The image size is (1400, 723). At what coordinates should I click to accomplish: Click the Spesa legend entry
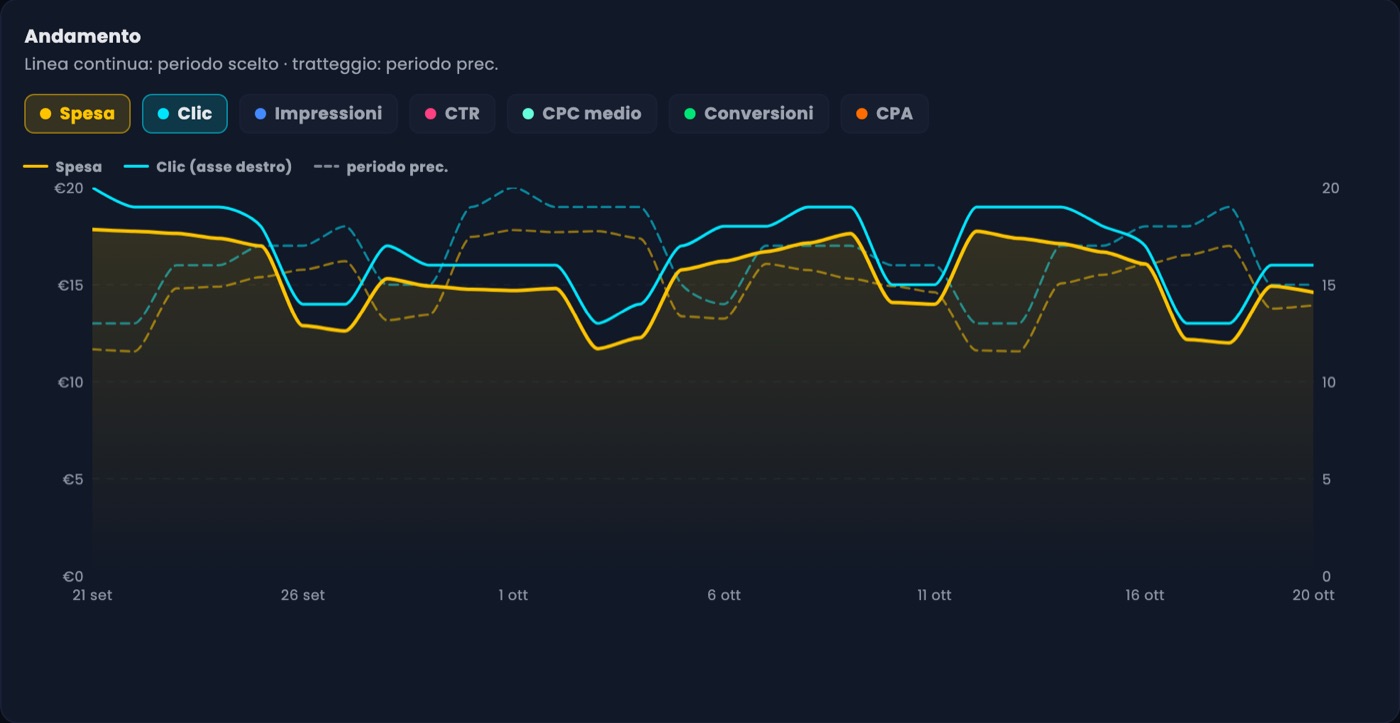63,167
